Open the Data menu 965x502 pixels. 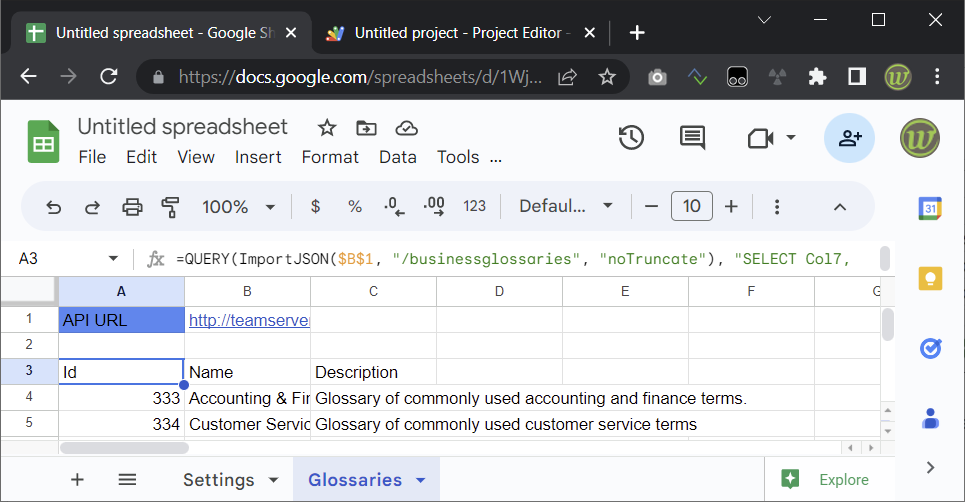pos(398,157)
